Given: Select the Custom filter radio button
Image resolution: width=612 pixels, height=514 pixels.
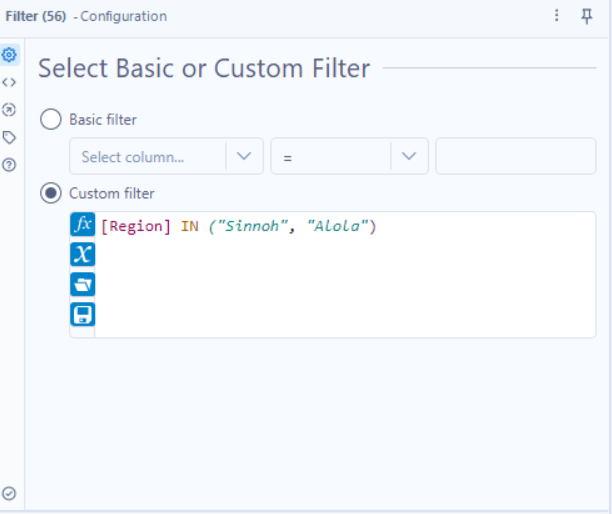Looking at the screenshot, I should coord(50,193).
